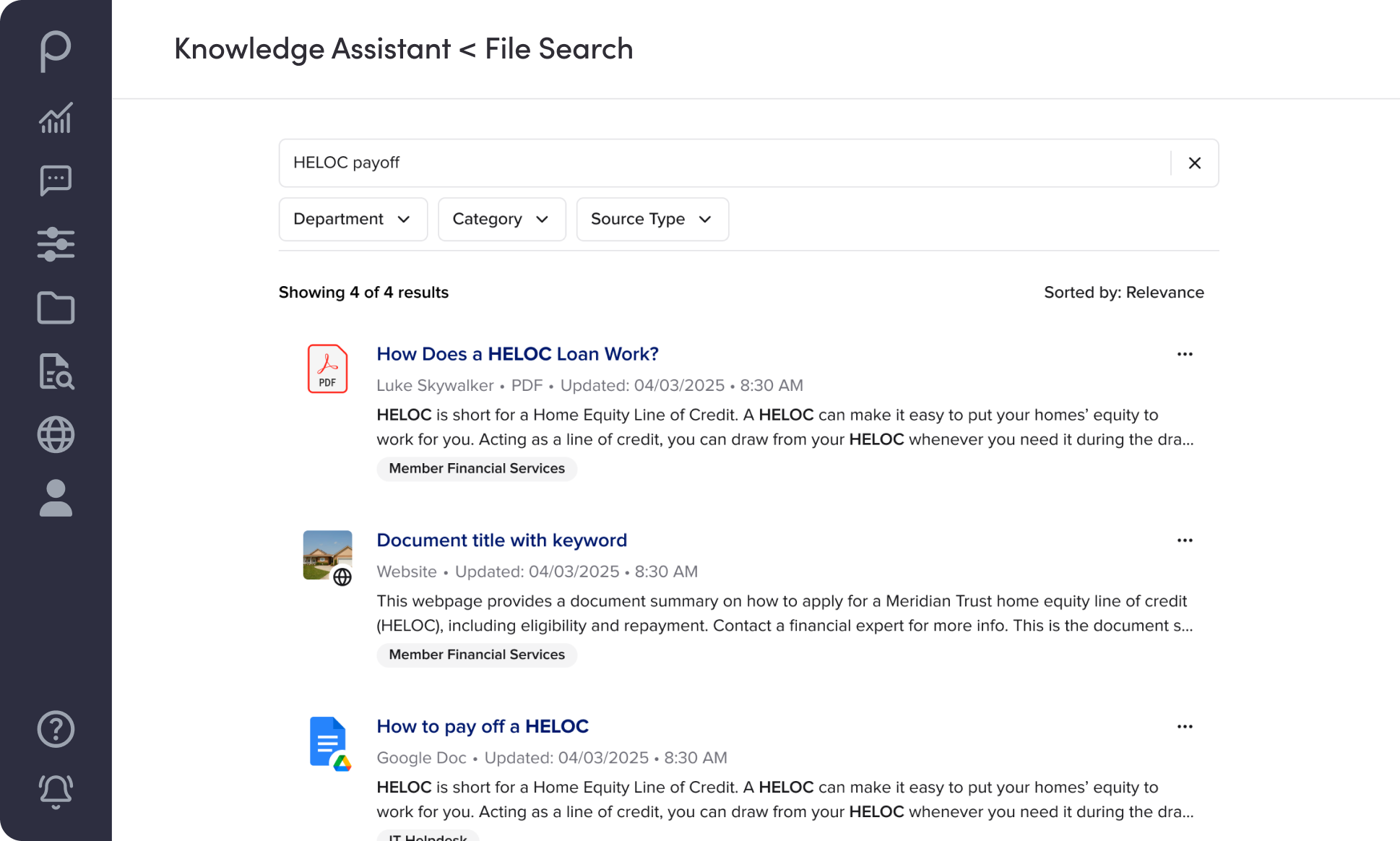The width and height of the screenshot is (1400, 841).
Task: Click into the HELOC payoff search field
Action: pyautogui.click(x=722, y=163)
